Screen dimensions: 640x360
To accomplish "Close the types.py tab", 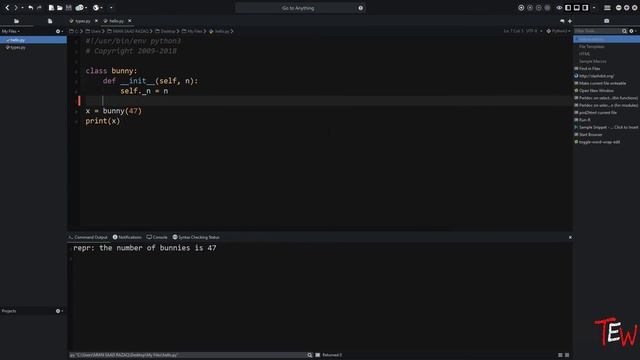I will 96,21.
